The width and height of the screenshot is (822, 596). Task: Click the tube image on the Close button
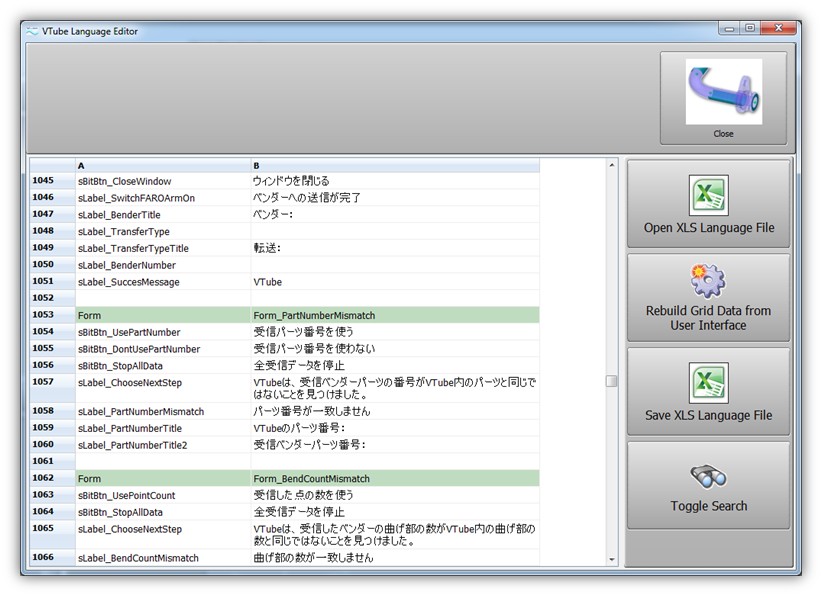[723, 91]
